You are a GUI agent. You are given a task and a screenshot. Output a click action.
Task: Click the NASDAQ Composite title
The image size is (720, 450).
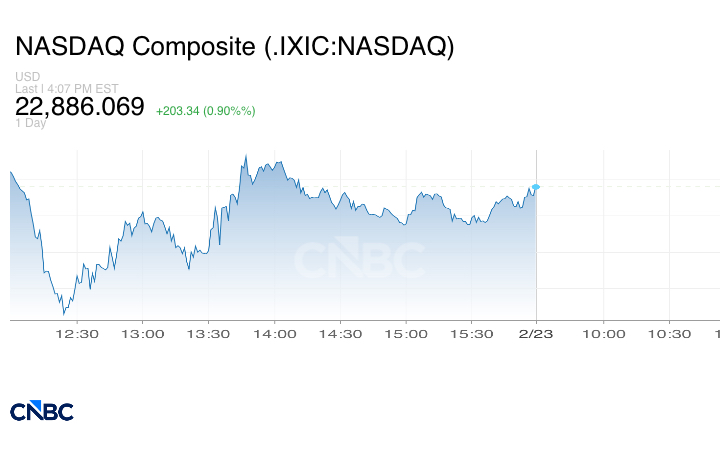pyautogui.click(x=235, y=47)
